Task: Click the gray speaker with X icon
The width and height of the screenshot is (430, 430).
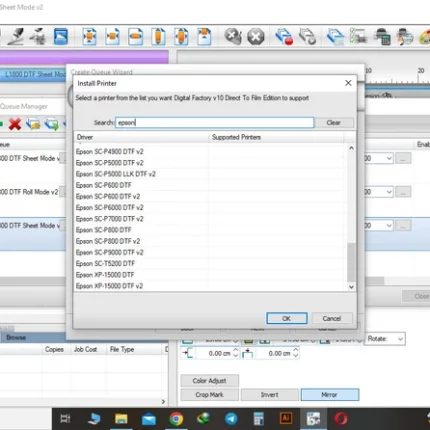Action: pyautogui.click(x=233, y=36)
